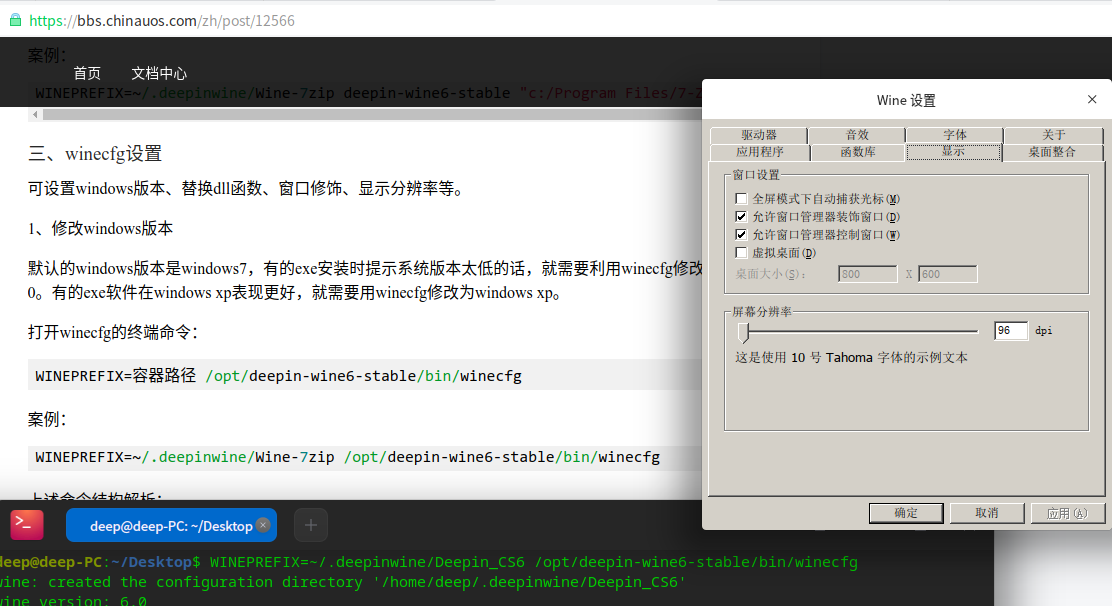Click the Tahoma sample text in Wine dialog
The height and width of the screenshot is (606, 1112).
pos(851,357)
